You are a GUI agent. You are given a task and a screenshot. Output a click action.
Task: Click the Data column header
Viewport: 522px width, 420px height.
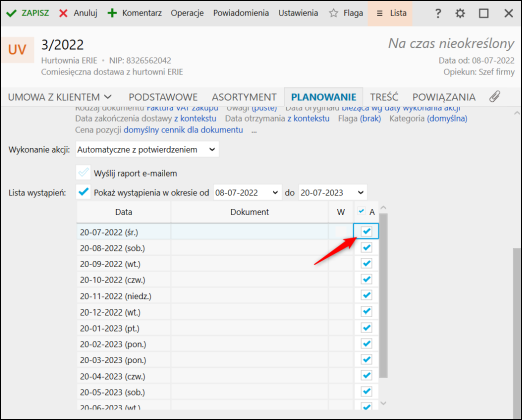coord(124,212)
